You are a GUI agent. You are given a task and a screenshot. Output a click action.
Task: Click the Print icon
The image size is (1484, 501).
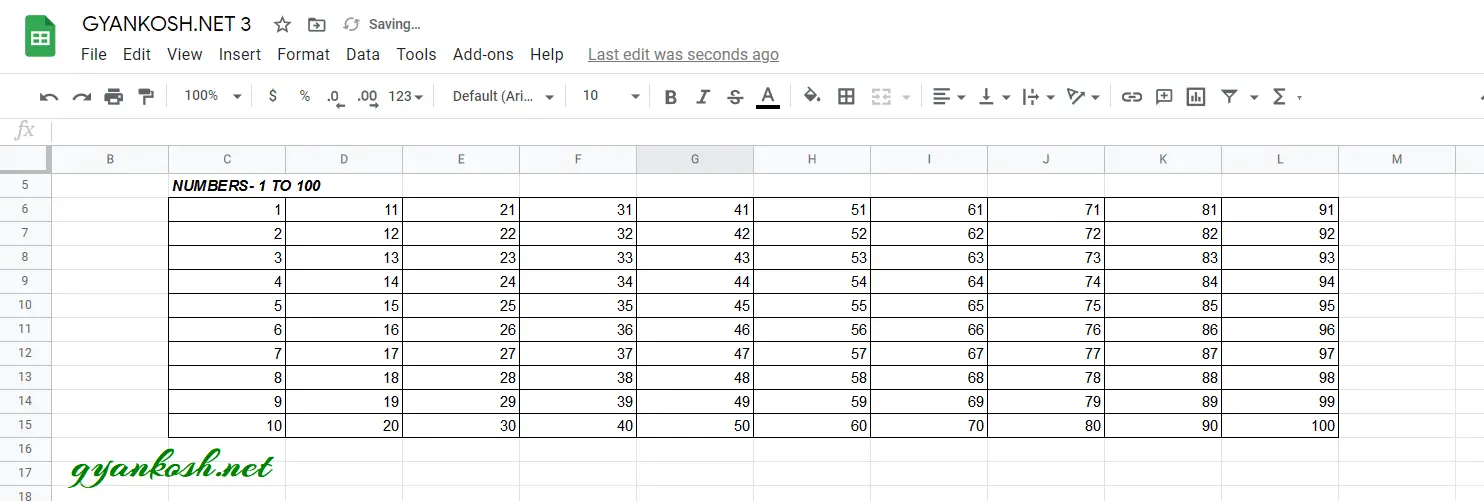[x=114, y=97]
